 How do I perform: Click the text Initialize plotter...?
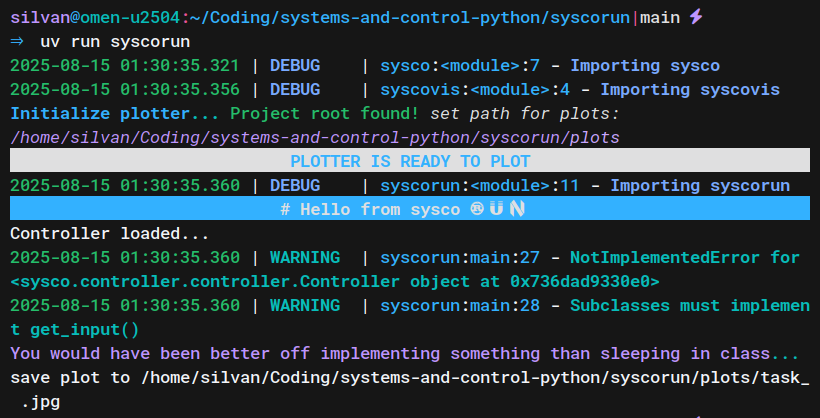(115, 114)
